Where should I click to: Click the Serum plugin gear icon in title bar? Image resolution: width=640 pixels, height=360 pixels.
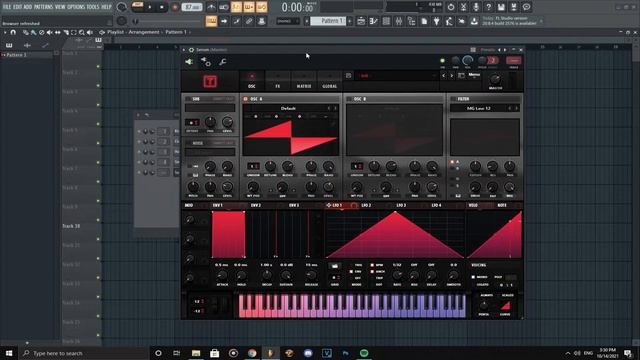[191, 50]
